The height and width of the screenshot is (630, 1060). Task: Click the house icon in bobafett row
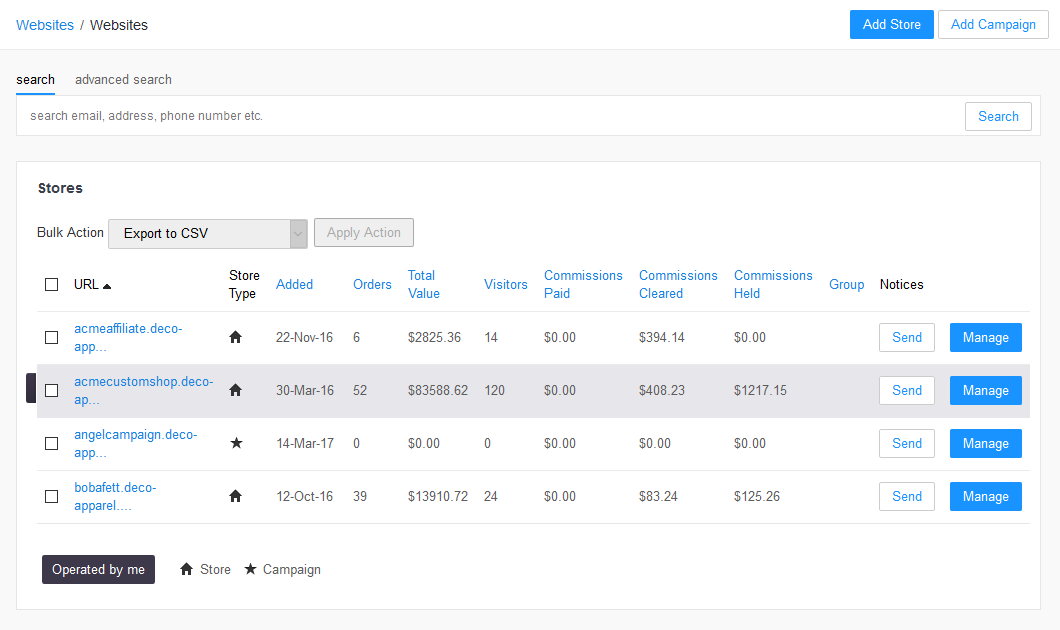click(x=235, y=495)
